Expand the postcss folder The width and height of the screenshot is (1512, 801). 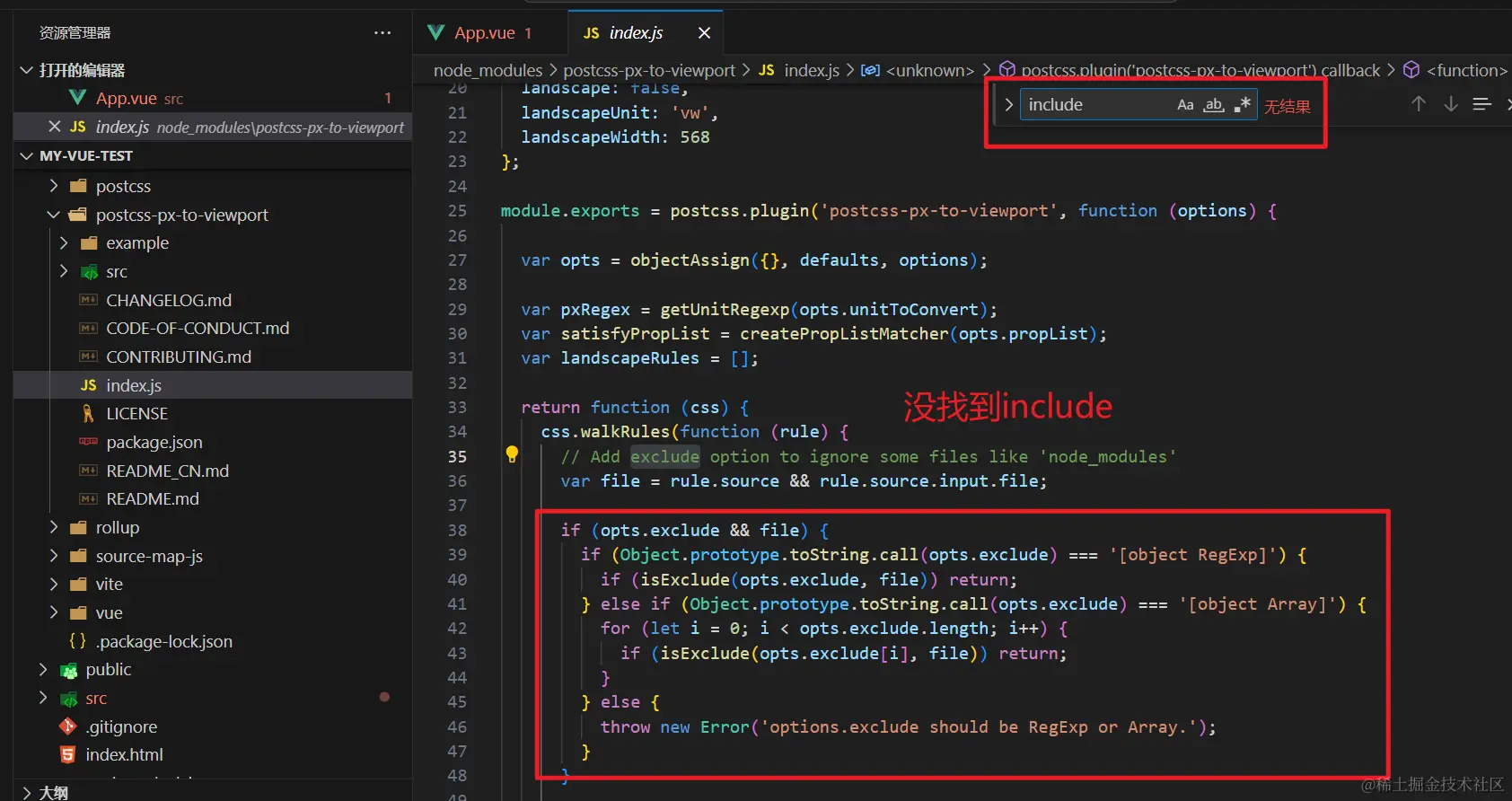[54, 186]
